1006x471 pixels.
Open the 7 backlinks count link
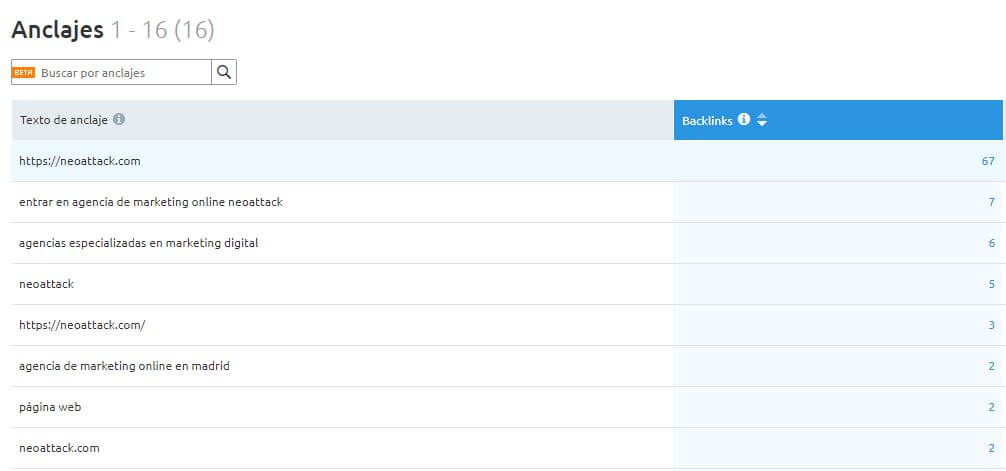pyautogui.click(x=991, y=202)
